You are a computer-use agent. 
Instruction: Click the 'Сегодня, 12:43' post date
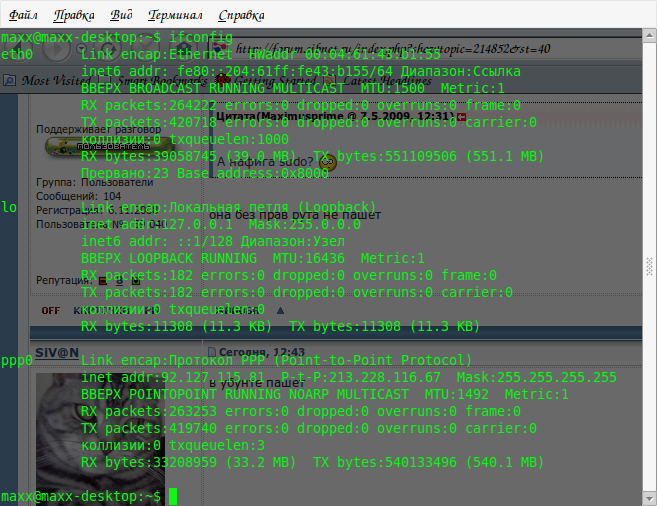262,352
